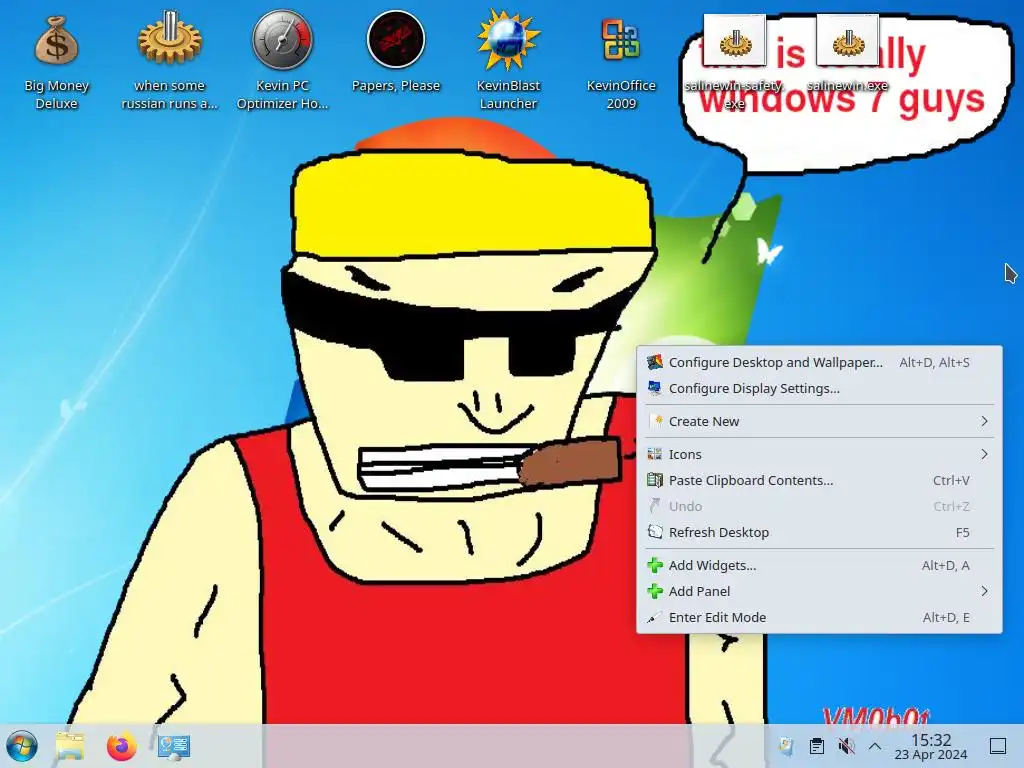Click the muted volume tray icon
This screenshot has width=1024, height=768.
click(x=846, y=746)
